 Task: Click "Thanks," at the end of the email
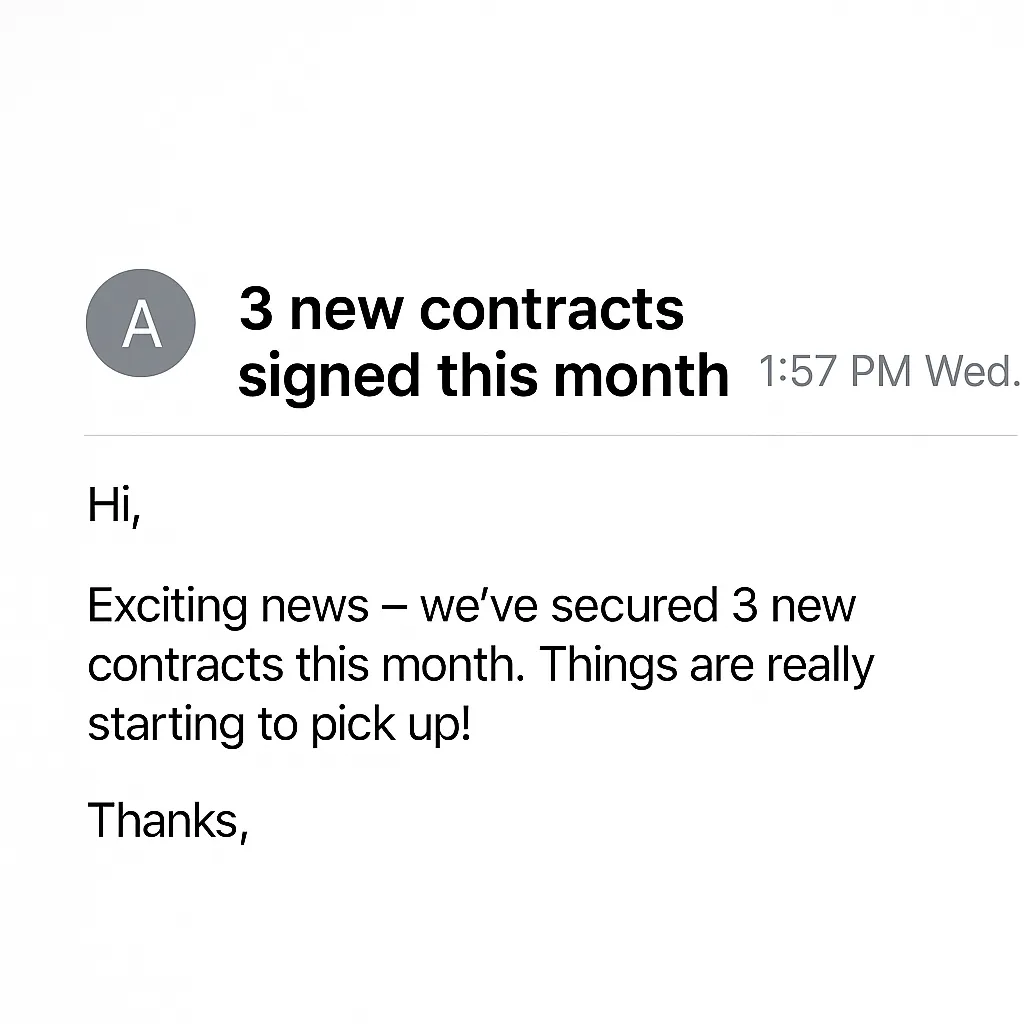click(x=168, y=820)
